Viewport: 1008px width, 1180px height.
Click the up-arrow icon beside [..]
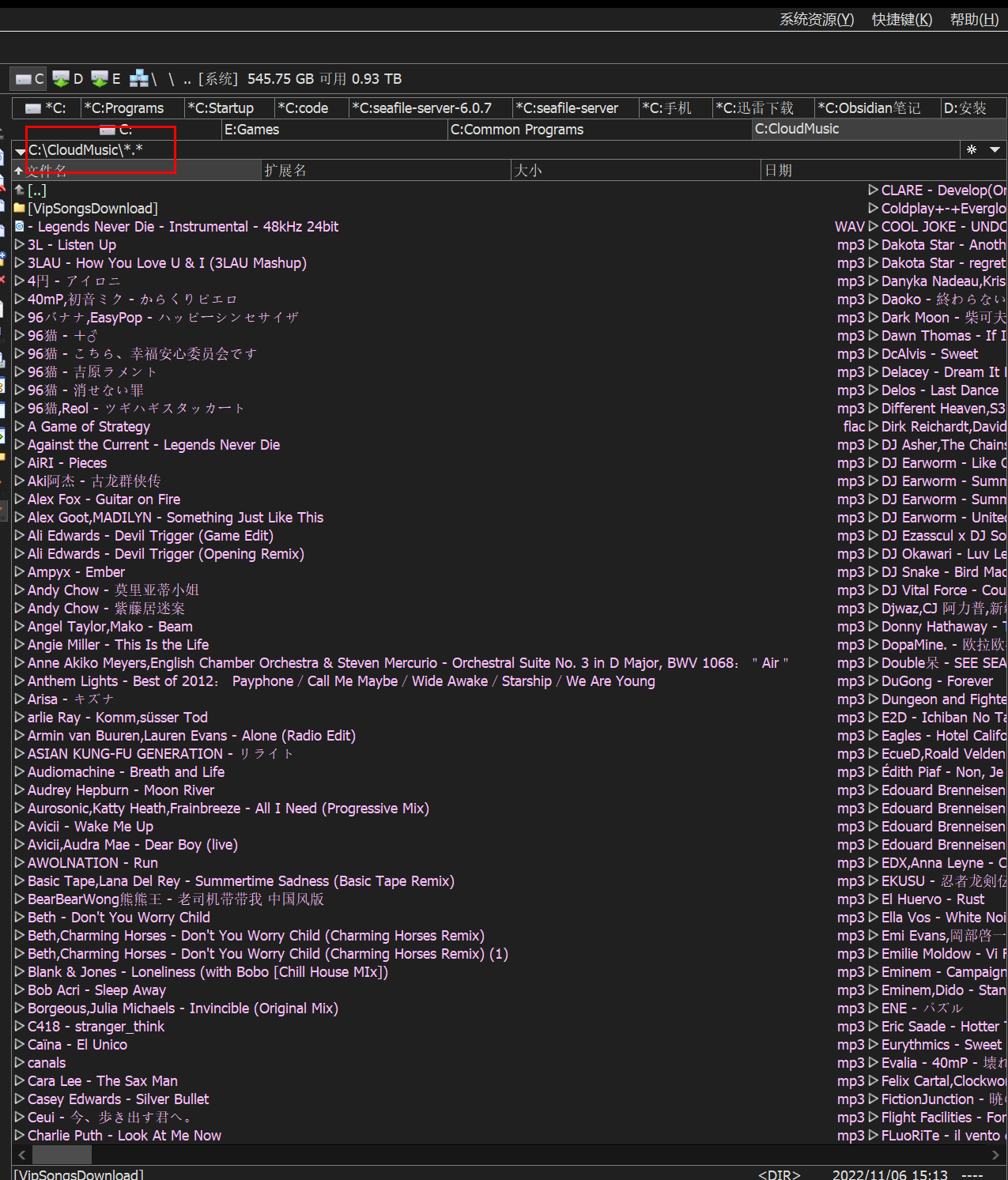(20, 190)
